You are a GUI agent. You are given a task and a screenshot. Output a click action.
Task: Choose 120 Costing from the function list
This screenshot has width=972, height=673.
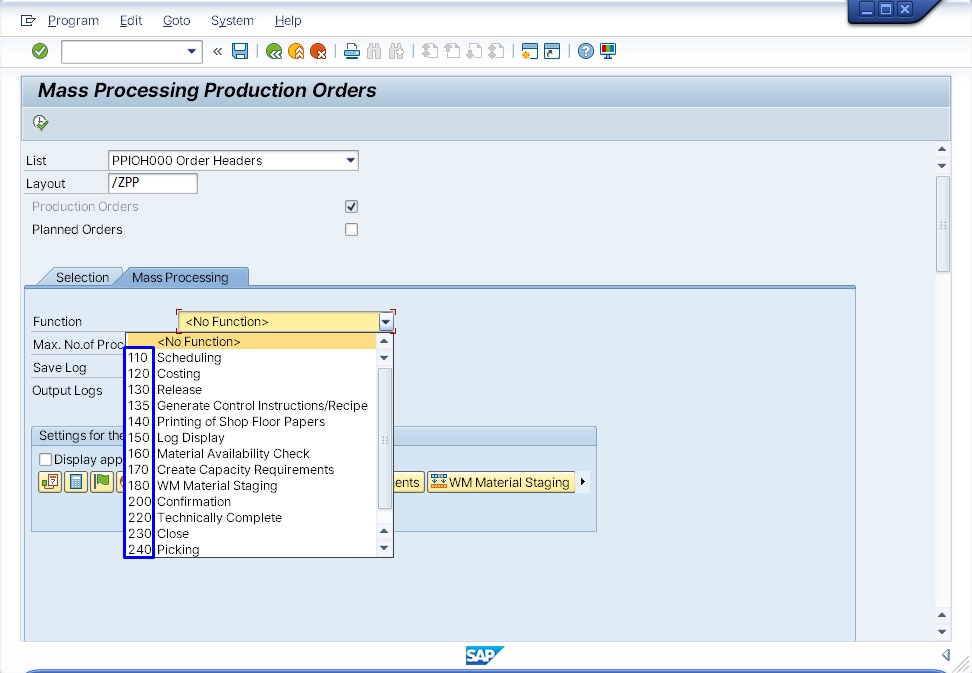(x=251, y=374)
